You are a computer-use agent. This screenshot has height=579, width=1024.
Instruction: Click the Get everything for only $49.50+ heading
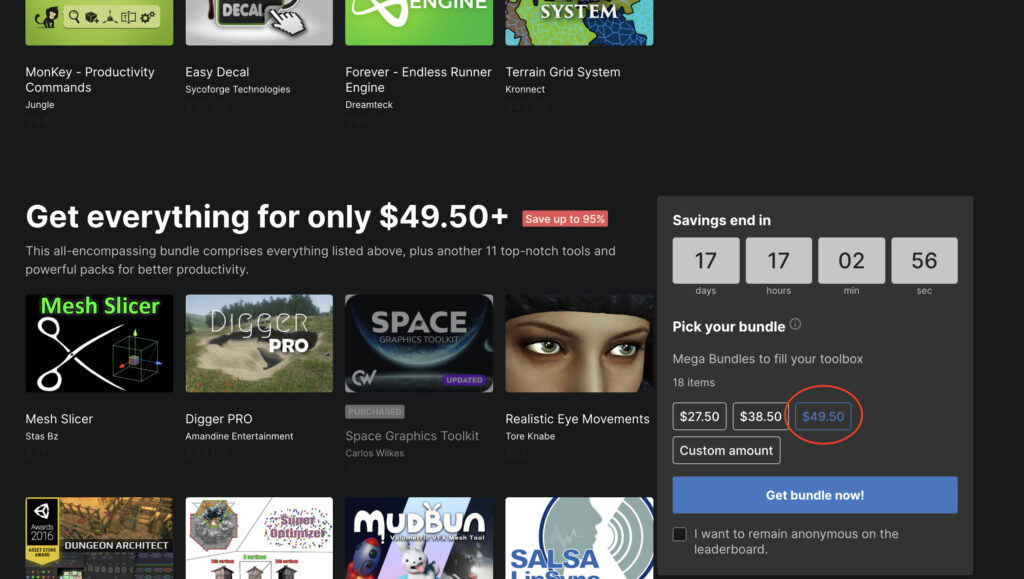[266, 217]
